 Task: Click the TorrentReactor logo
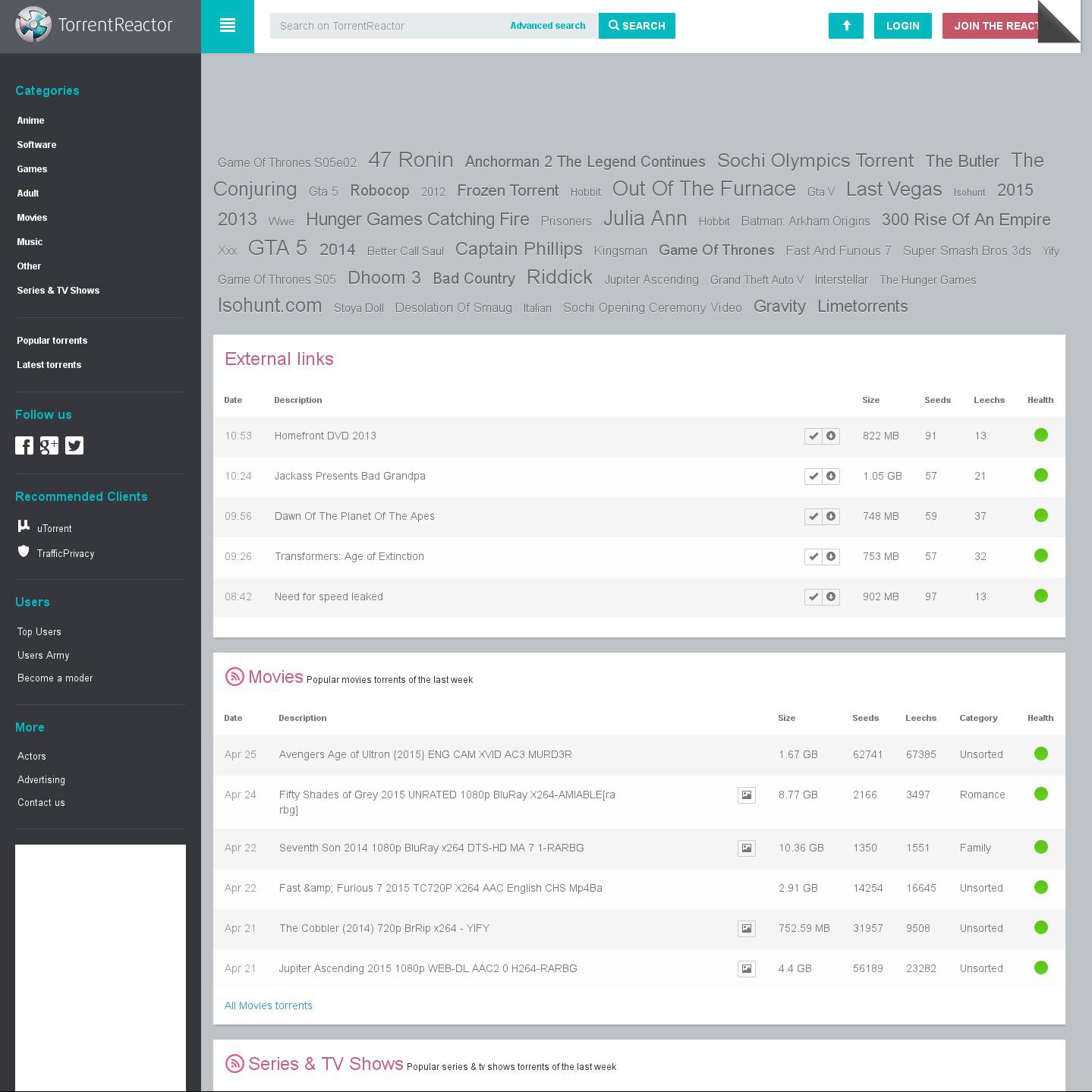point(95,25)
